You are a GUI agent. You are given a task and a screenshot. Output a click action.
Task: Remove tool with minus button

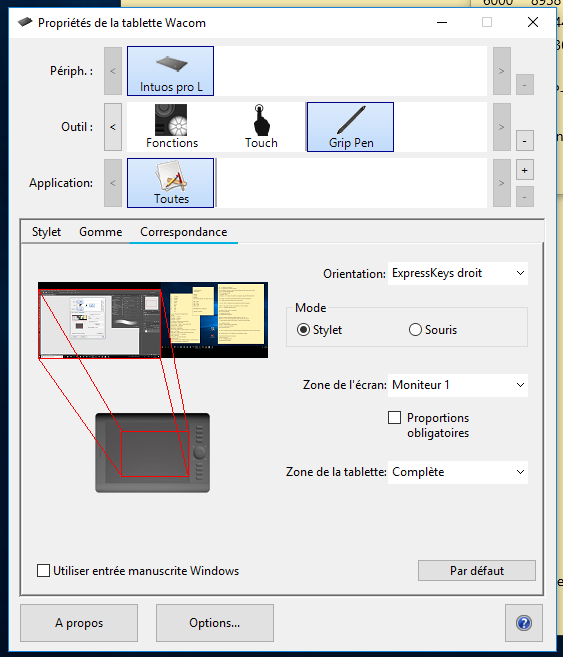(524, 140)
